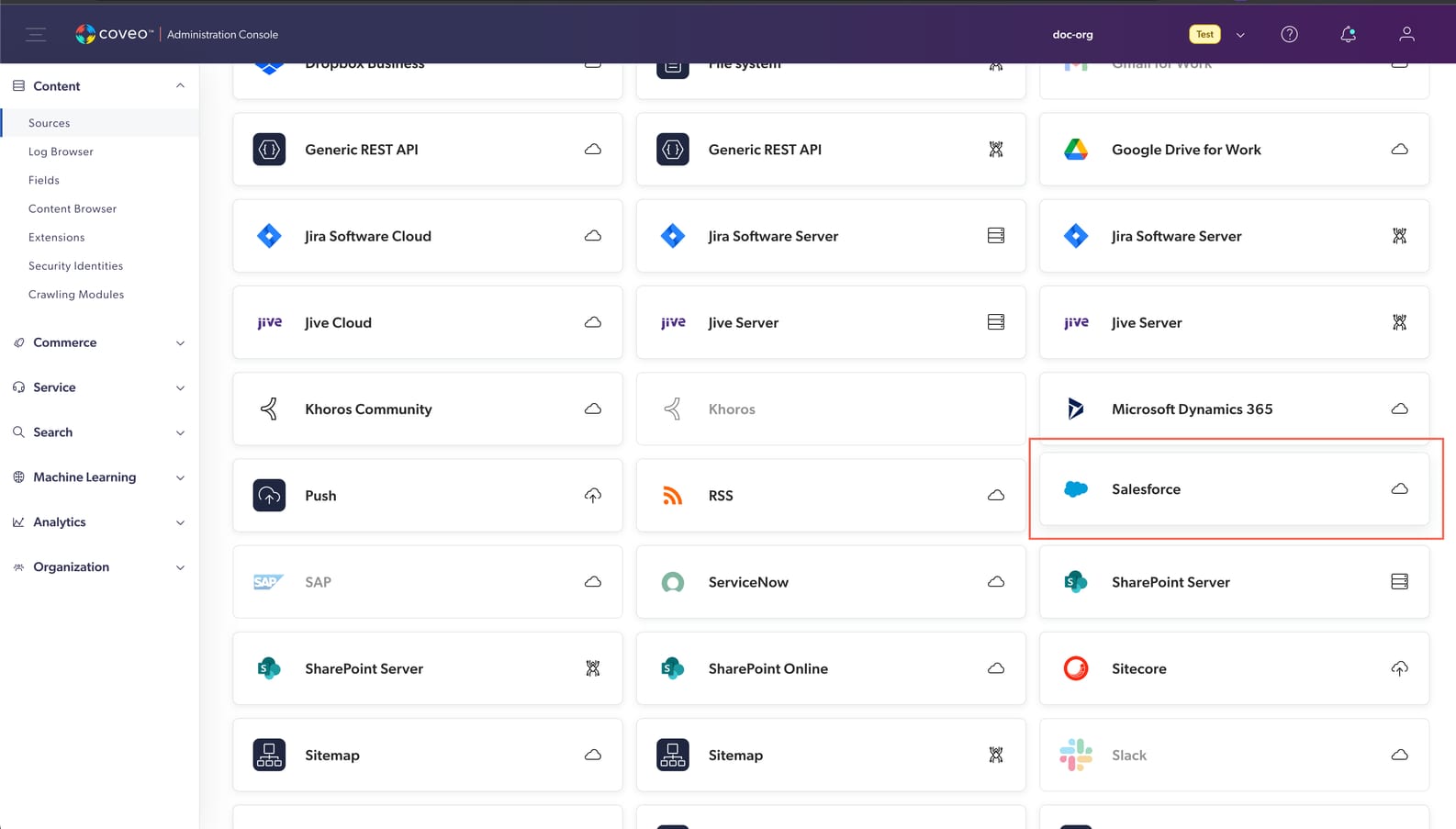Expand the Service section chevron

tap(180, 388)
